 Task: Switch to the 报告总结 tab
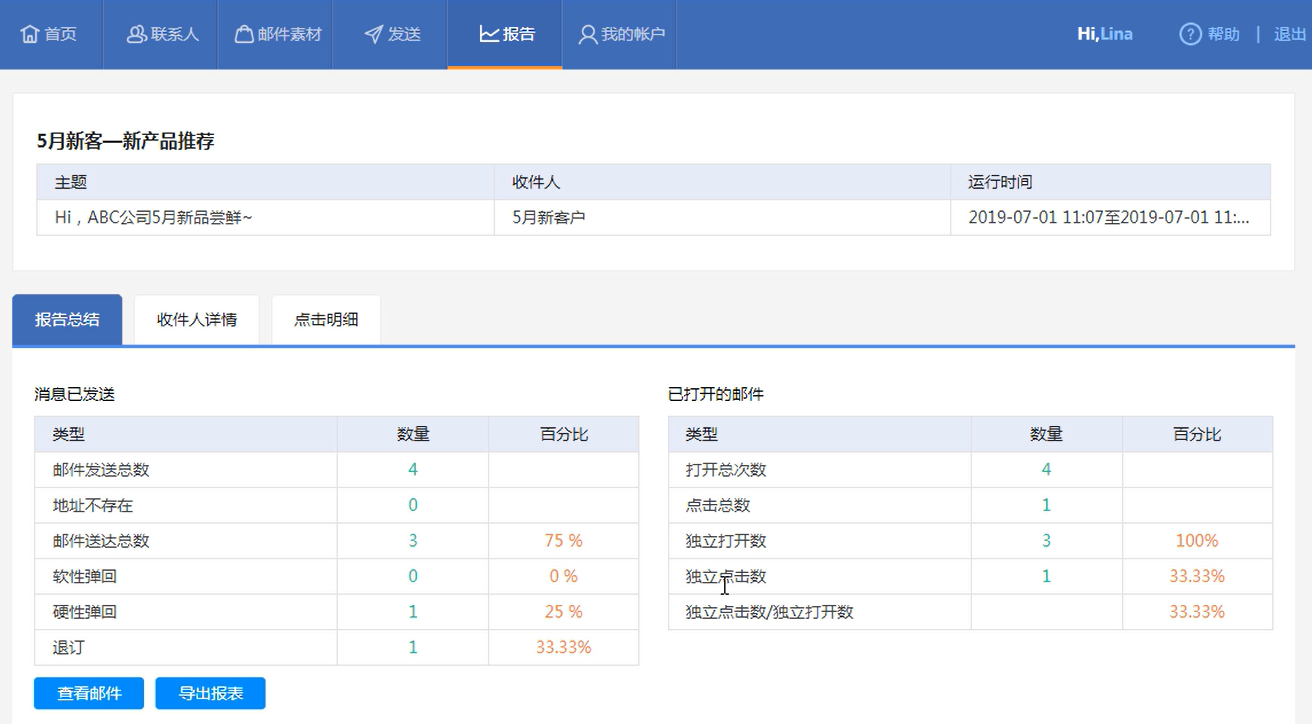pos(67,320)
